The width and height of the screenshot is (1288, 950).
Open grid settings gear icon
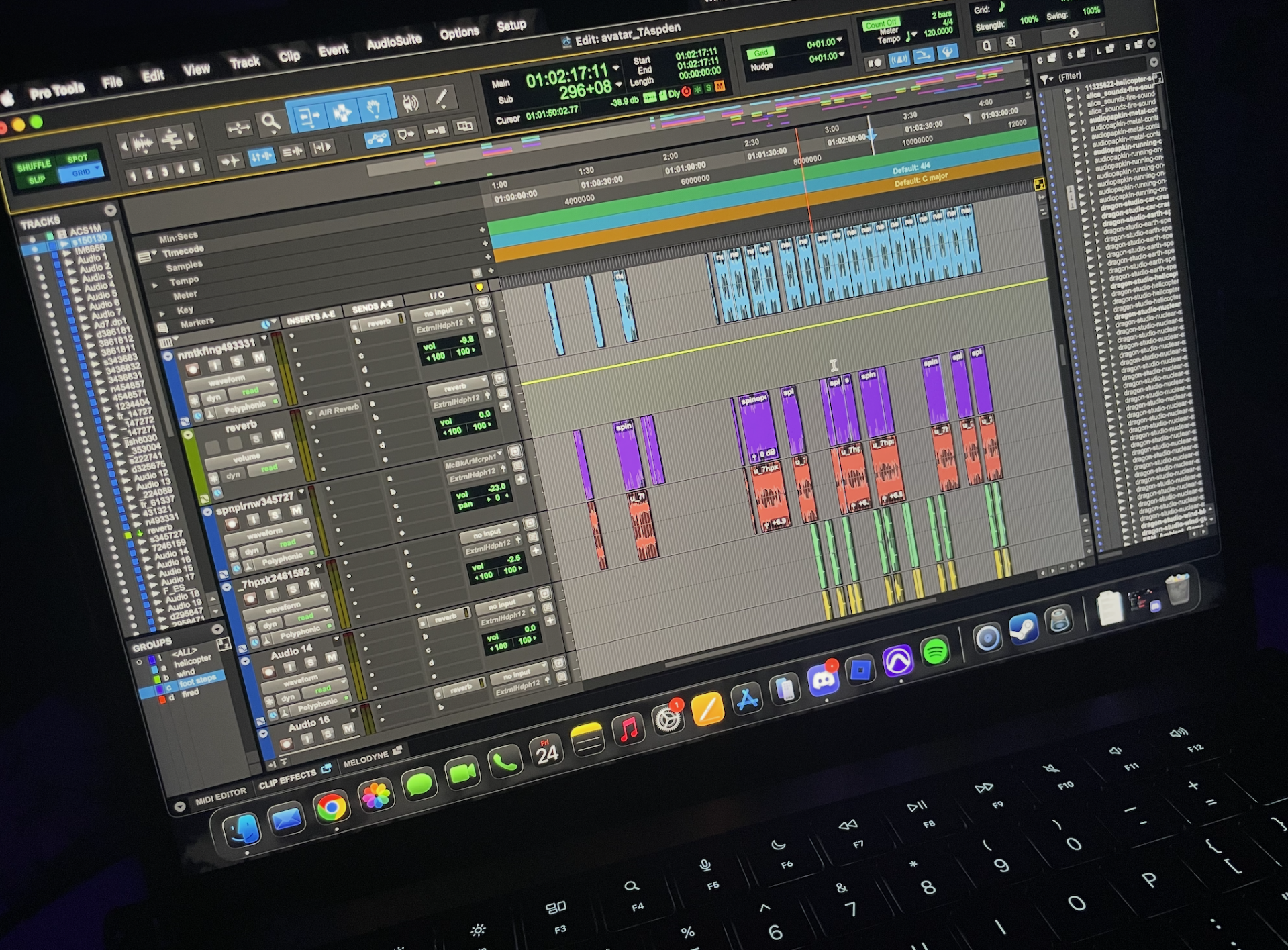tap(1073, 33)
